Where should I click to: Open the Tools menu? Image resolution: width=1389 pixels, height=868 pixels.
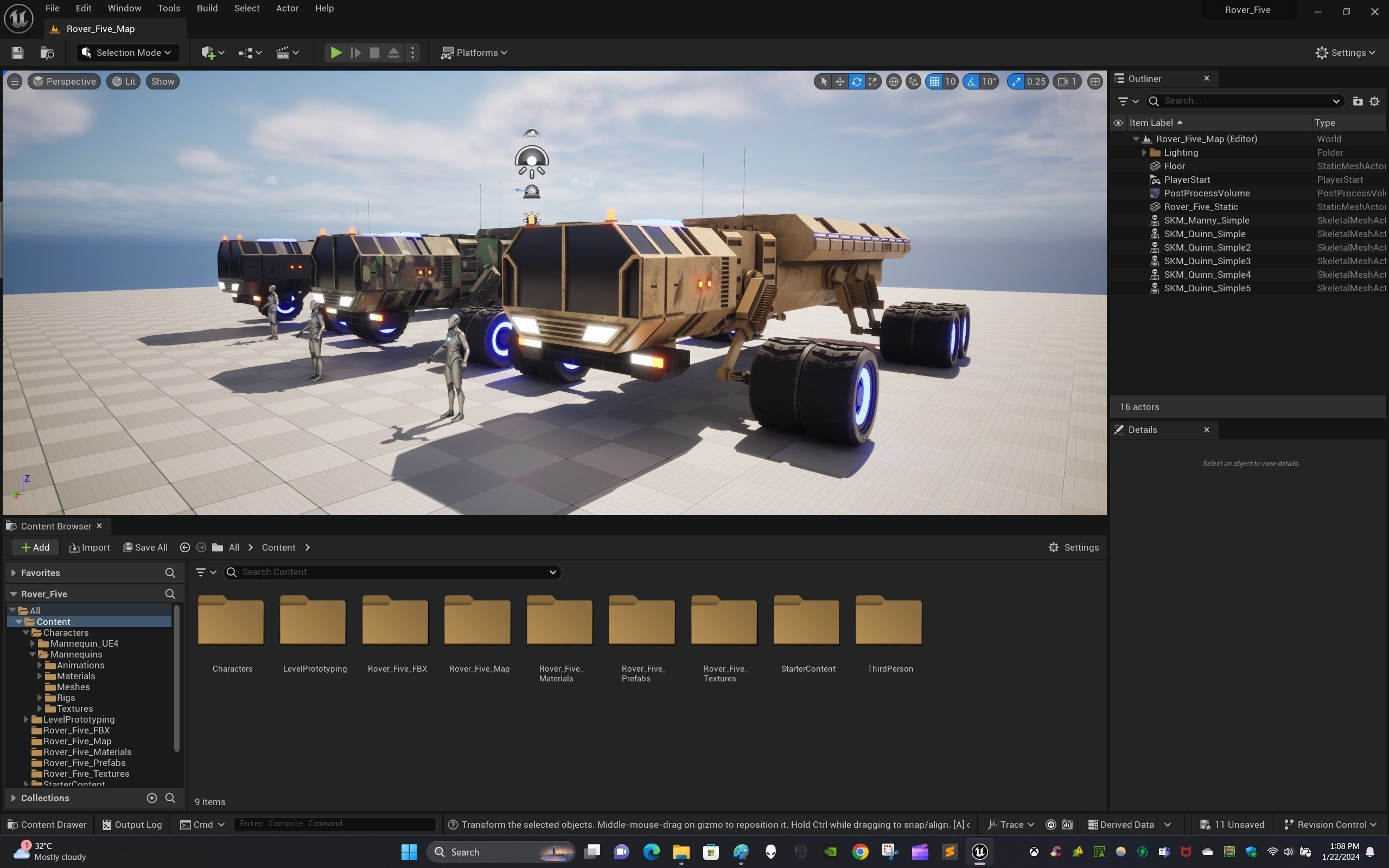pos(169,8)
